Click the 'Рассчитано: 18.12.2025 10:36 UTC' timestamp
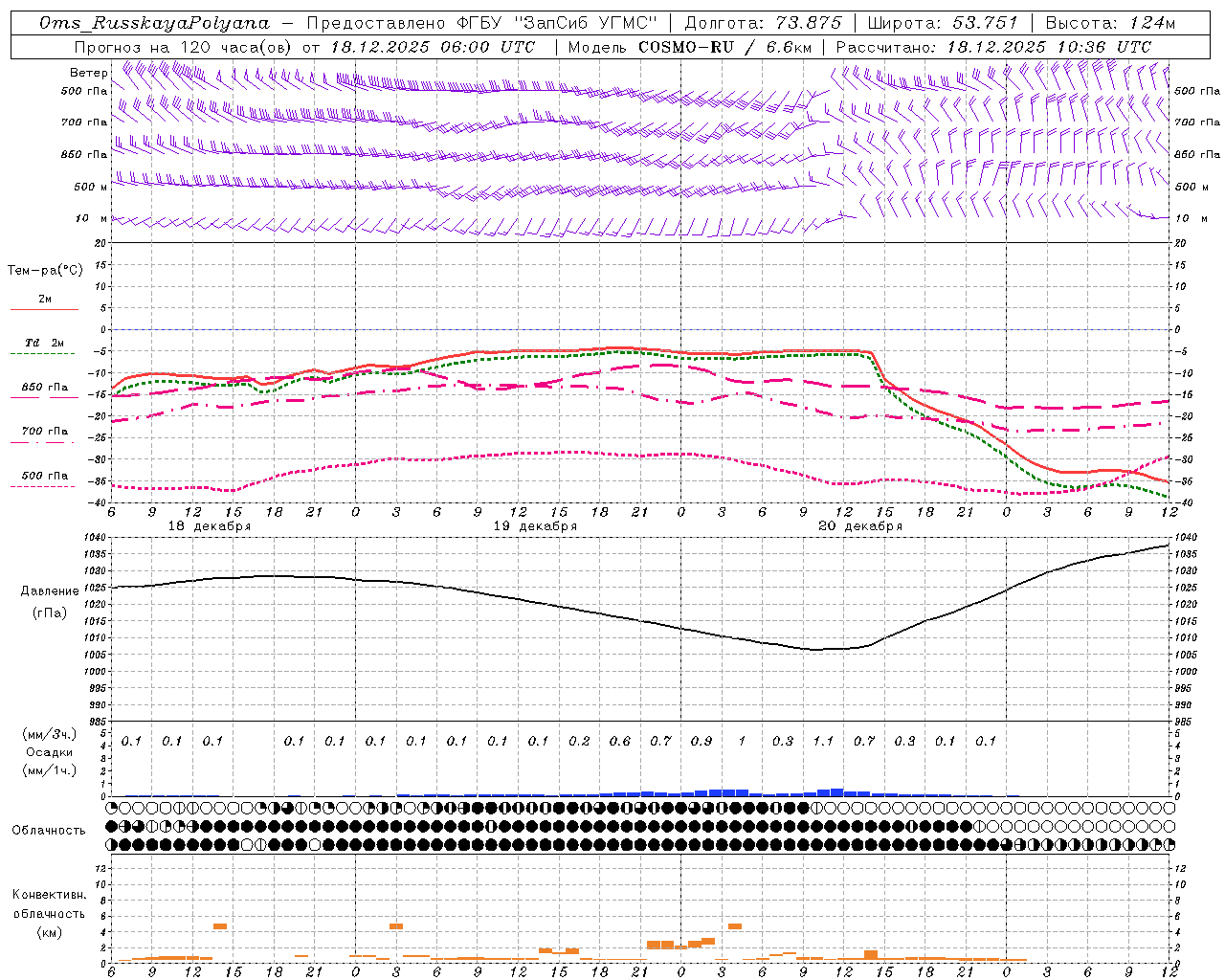Viewport: 1225px width, 980px height. tap(993, 47)
